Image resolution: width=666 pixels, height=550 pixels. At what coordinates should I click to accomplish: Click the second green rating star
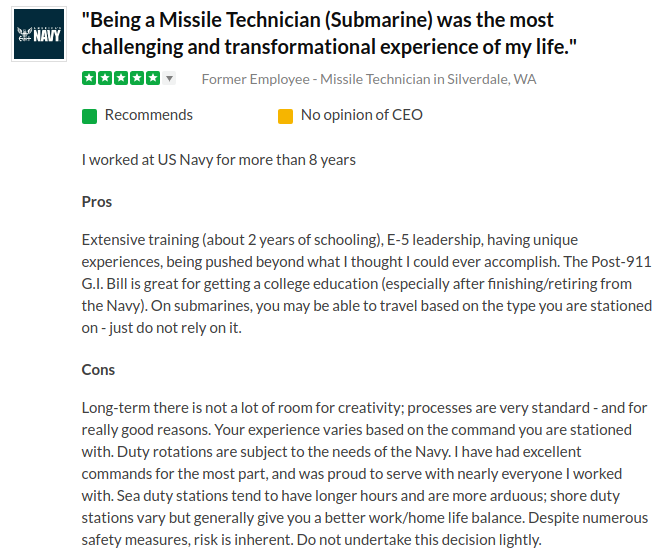pyautogui.click(x=105, y=78)
